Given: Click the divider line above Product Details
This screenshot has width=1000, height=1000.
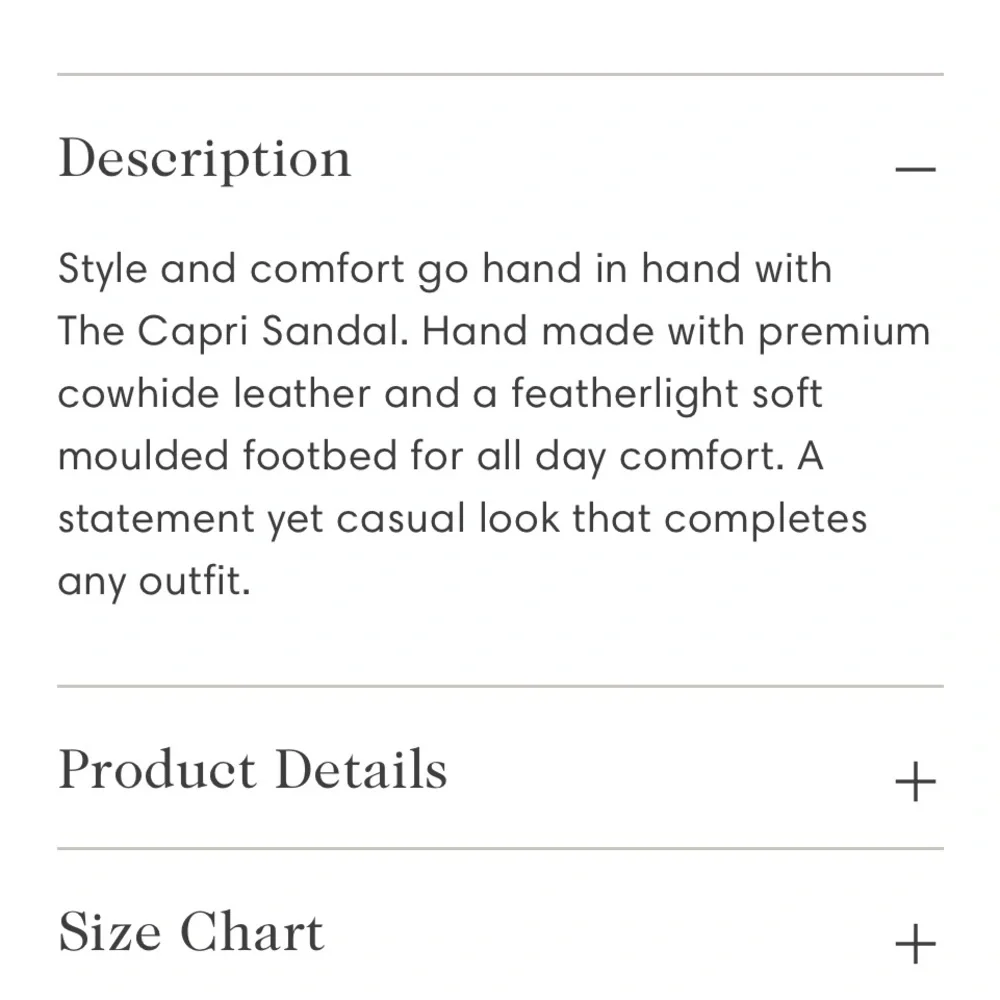Looking at the screenshot, I should click(x=500, y=687).
